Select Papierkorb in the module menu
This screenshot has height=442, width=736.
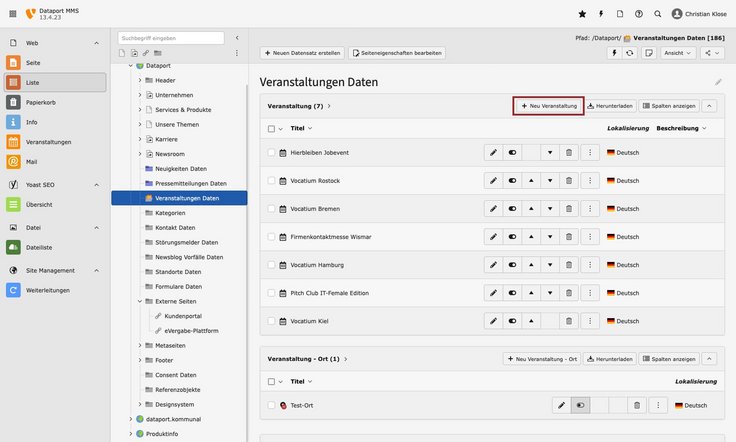pyautogui.click(x=55, y=102)
